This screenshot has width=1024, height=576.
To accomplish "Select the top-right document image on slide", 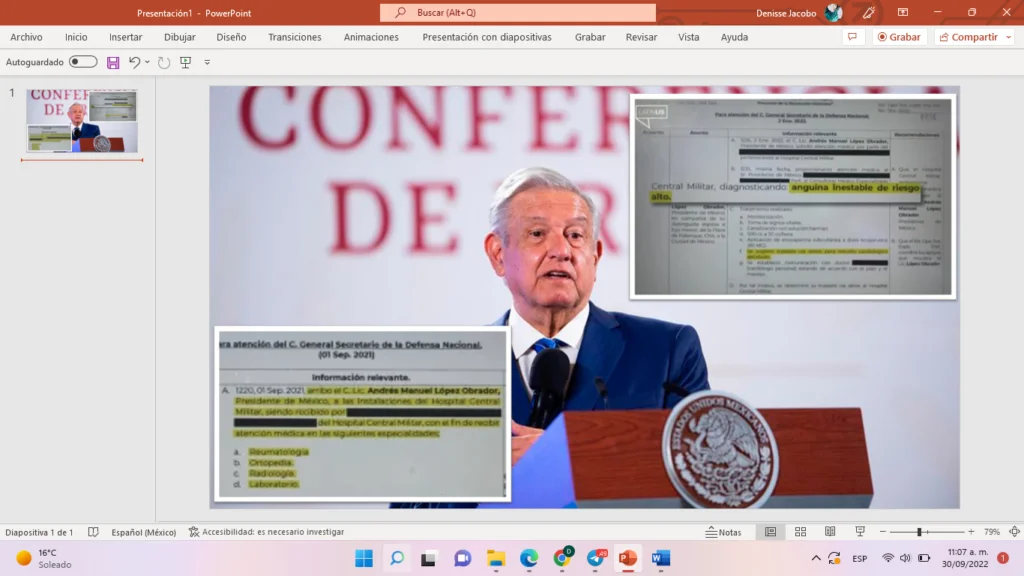I will point(793,197).
